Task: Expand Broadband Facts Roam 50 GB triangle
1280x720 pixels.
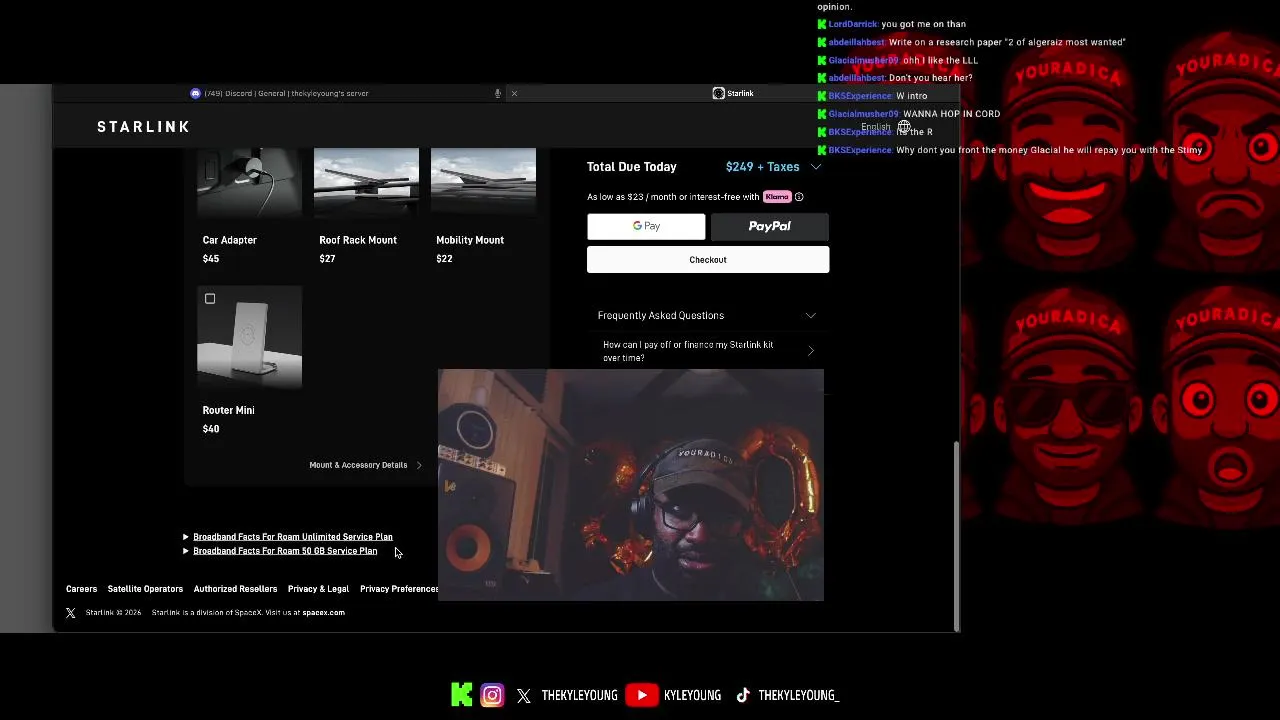Action: pos(186,551)
